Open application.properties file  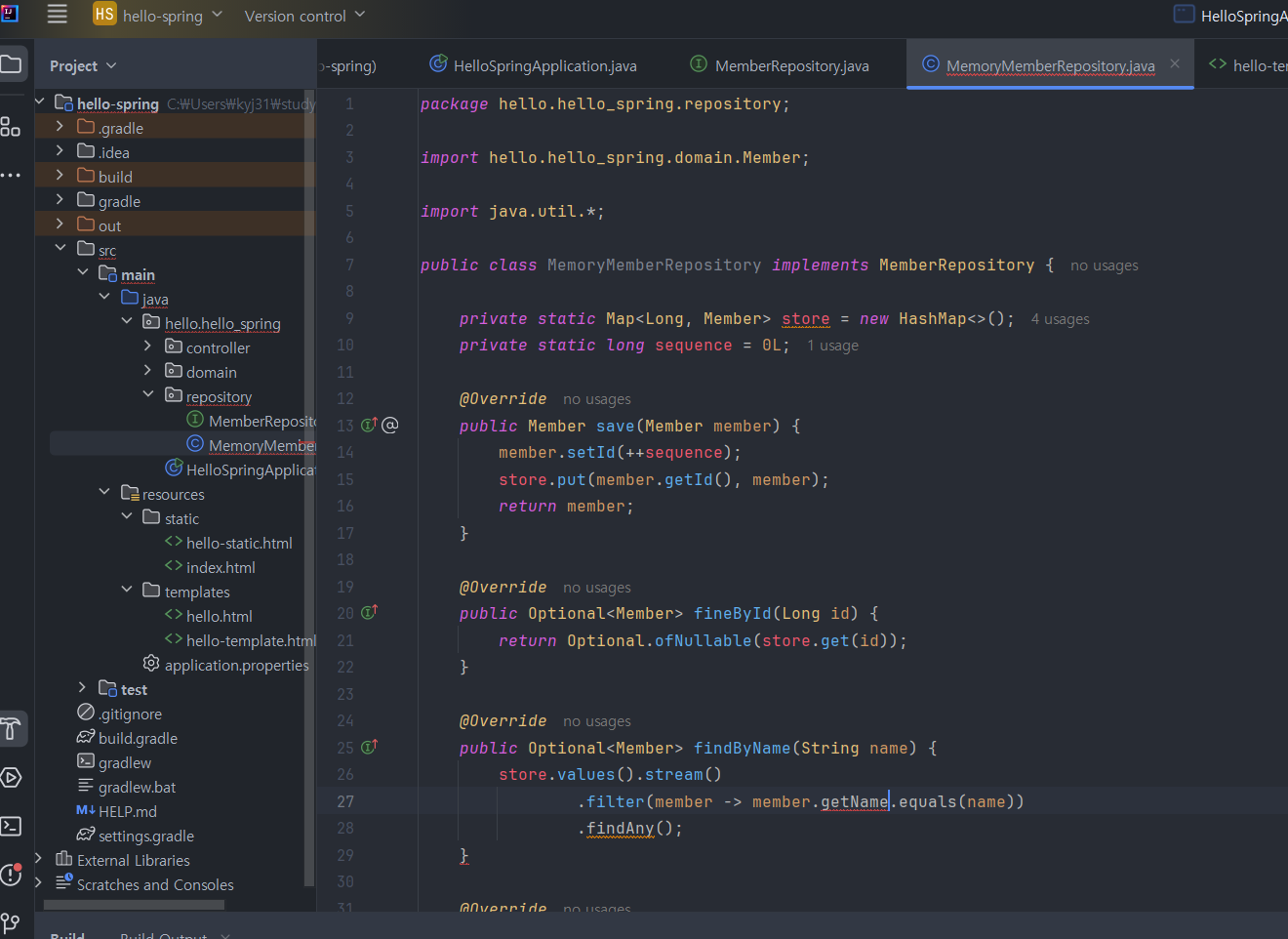[x=225, y=665]
